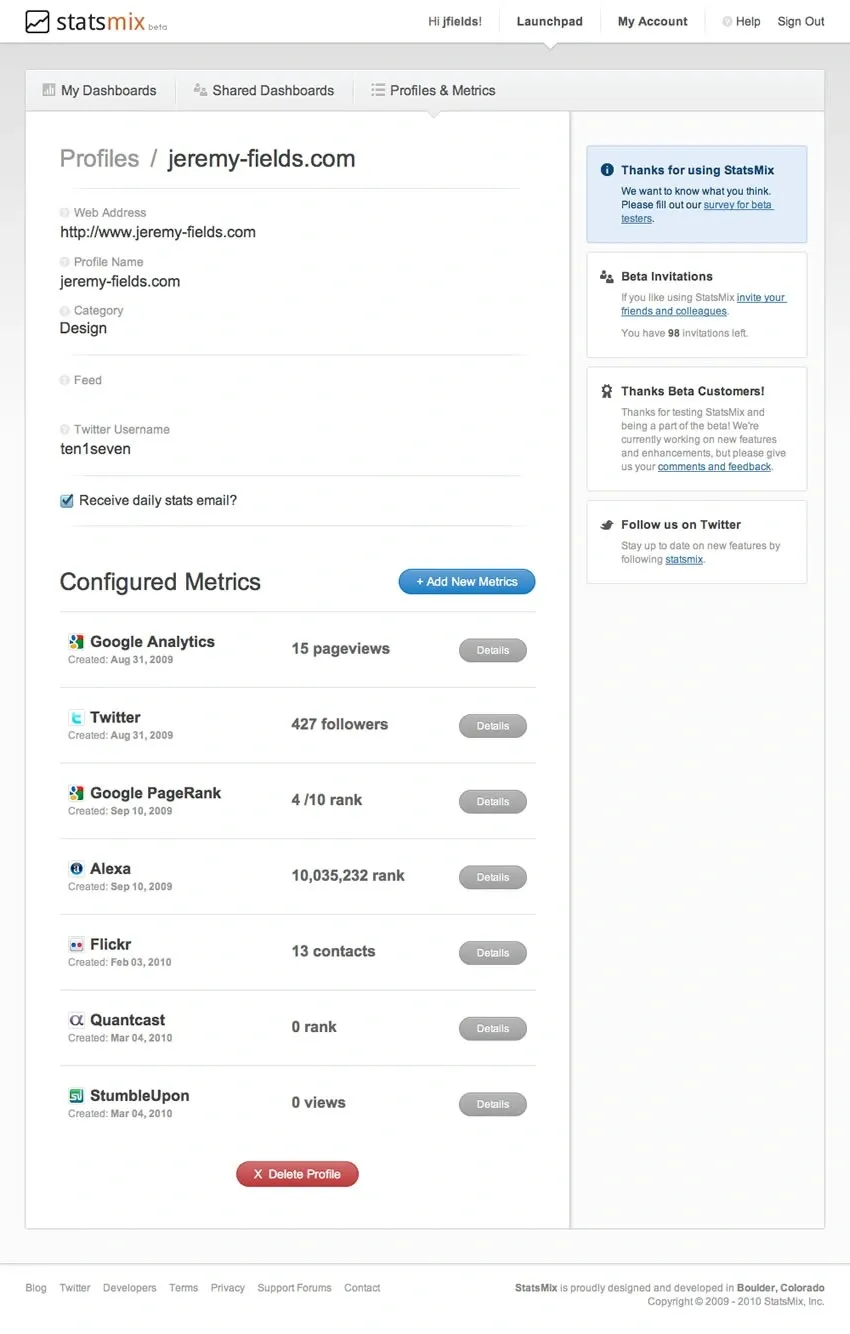This screenshot has height=1334, width=850.
Task: Click the Help question mark icon
Action: [x=727, y=22]
